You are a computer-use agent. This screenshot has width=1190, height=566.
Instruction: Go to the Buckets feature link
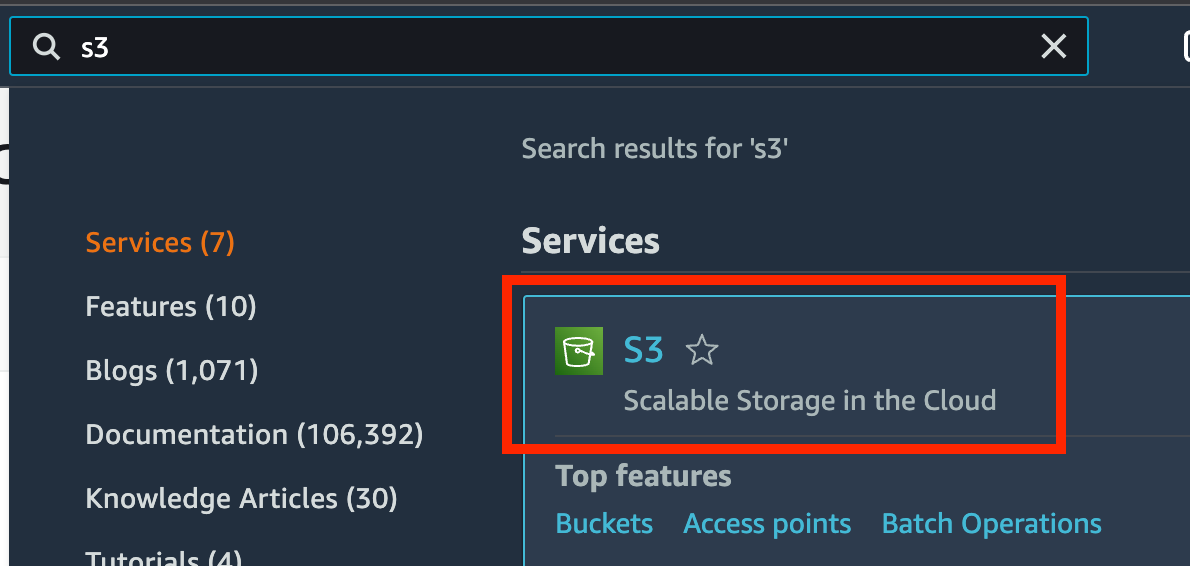[x=604, y=524]
